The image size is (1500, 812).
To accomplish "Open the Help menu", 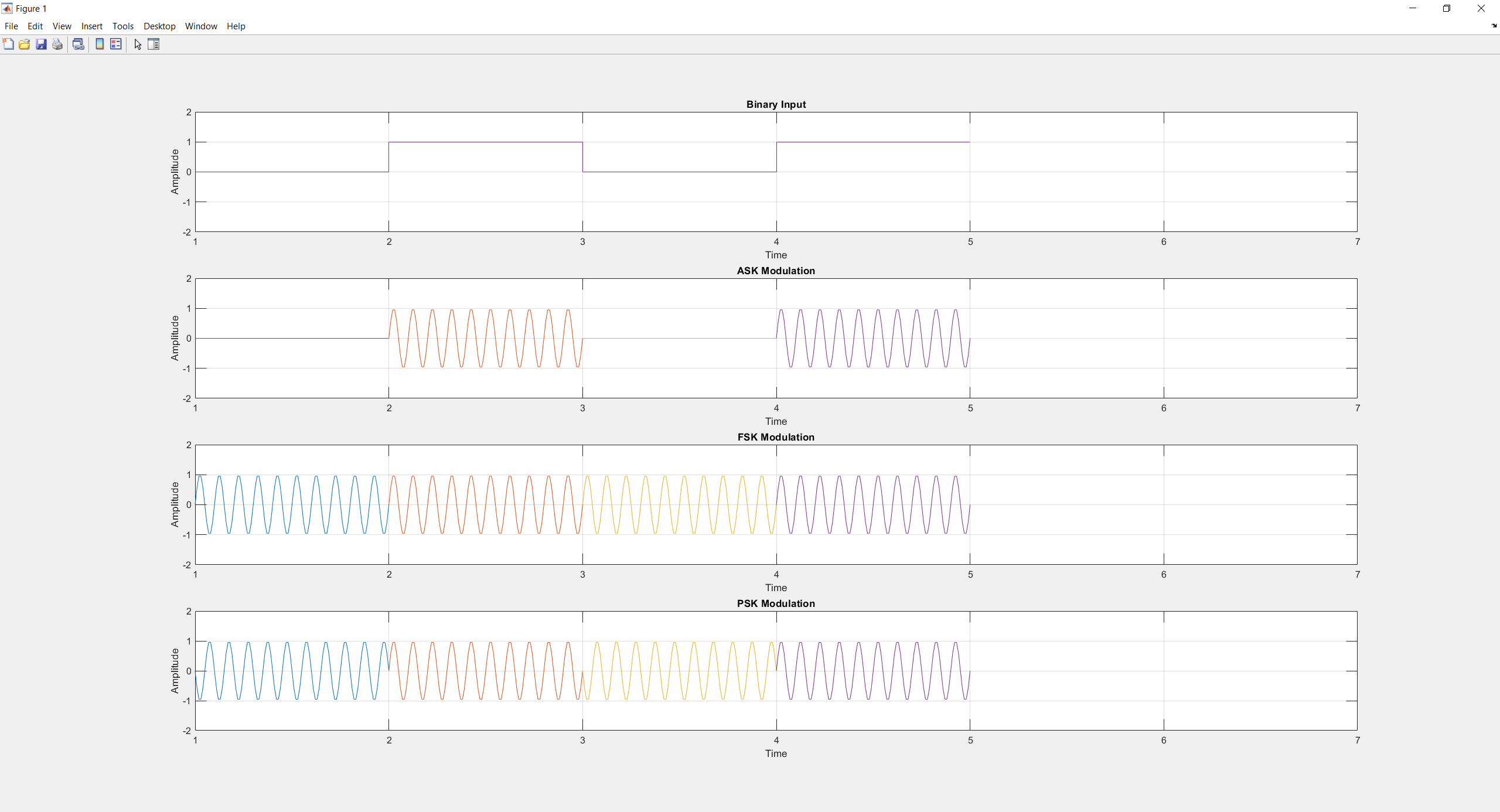I will point(236,26).
